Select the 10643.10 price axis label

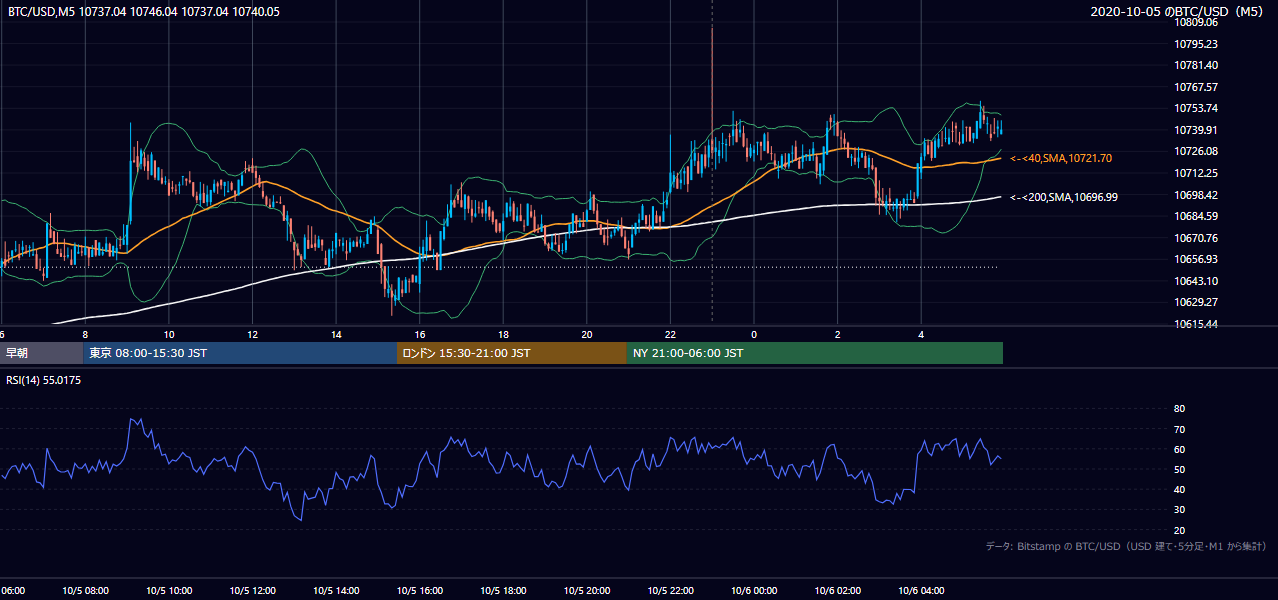point(1196,281)
